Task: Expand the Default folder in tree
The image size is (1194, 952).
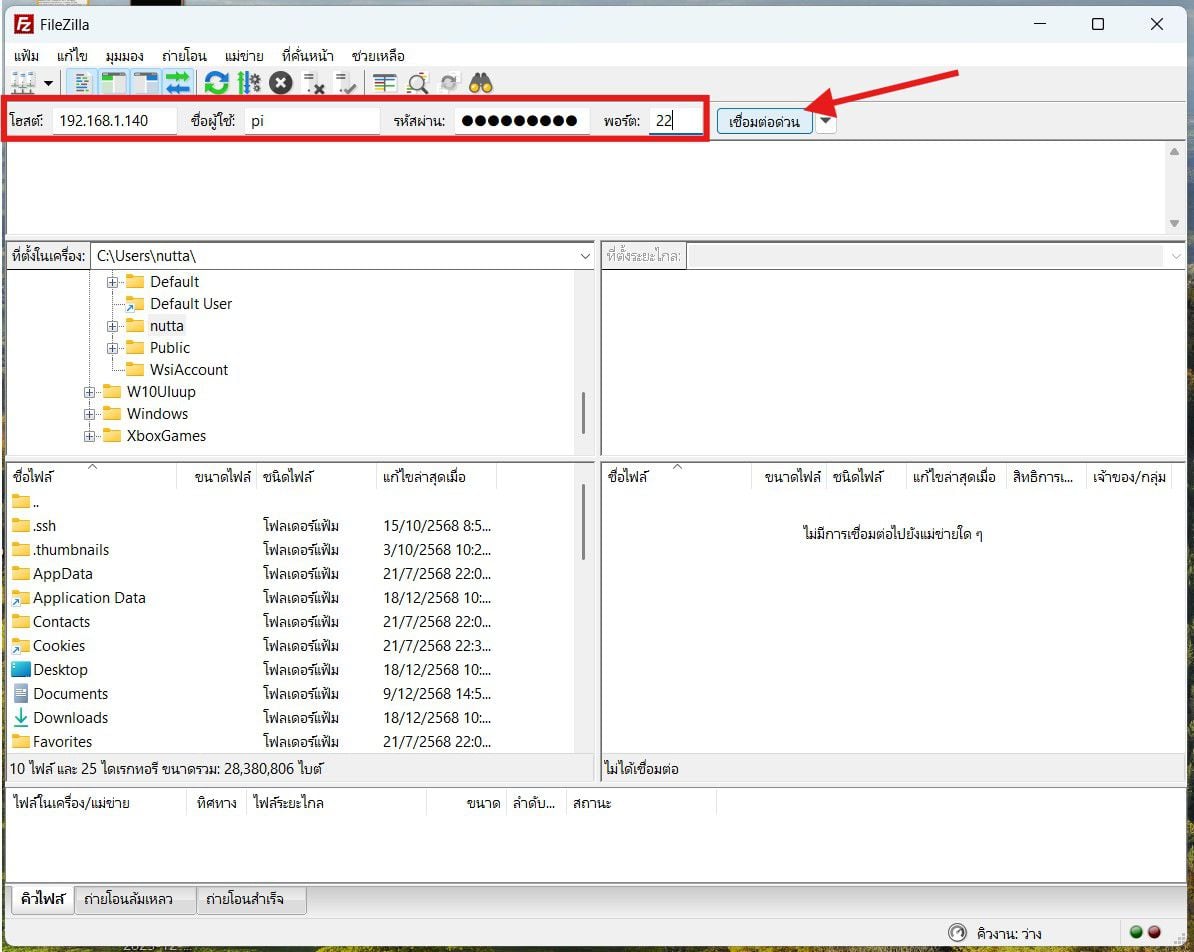Action: 113,282
